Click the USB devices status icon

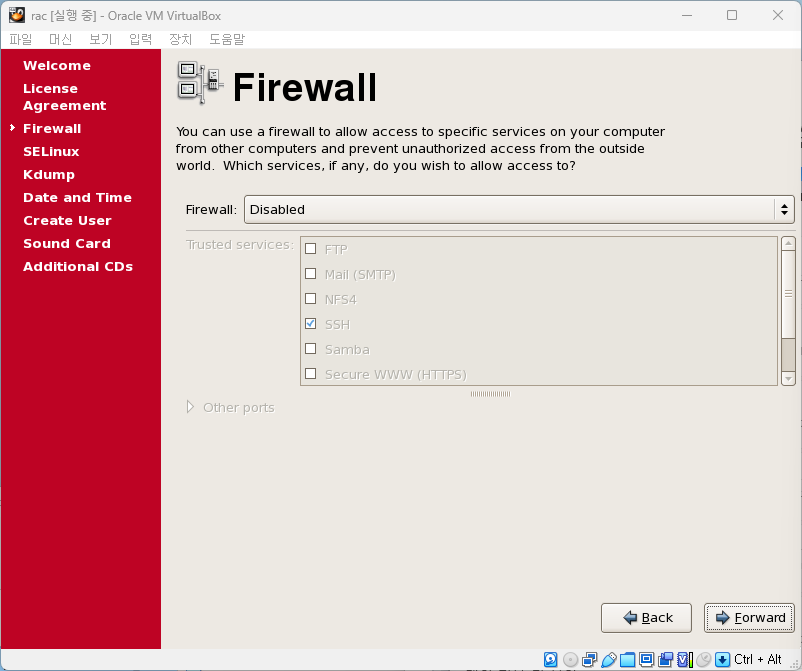click(x=609, y=659)
